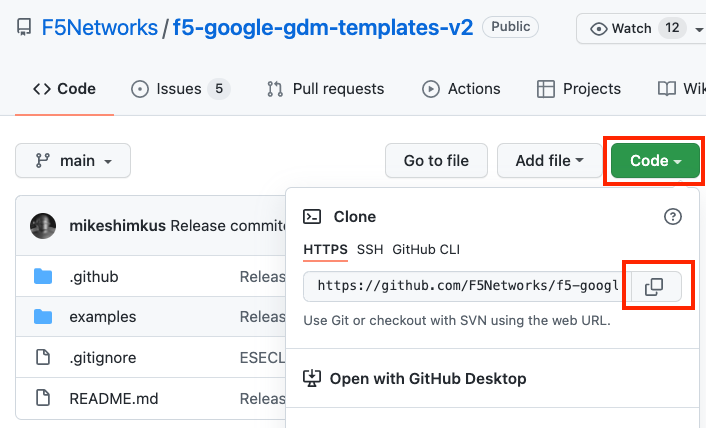Click the .gitignore file icon
The image size is (706, 428).
coord(43,358)
